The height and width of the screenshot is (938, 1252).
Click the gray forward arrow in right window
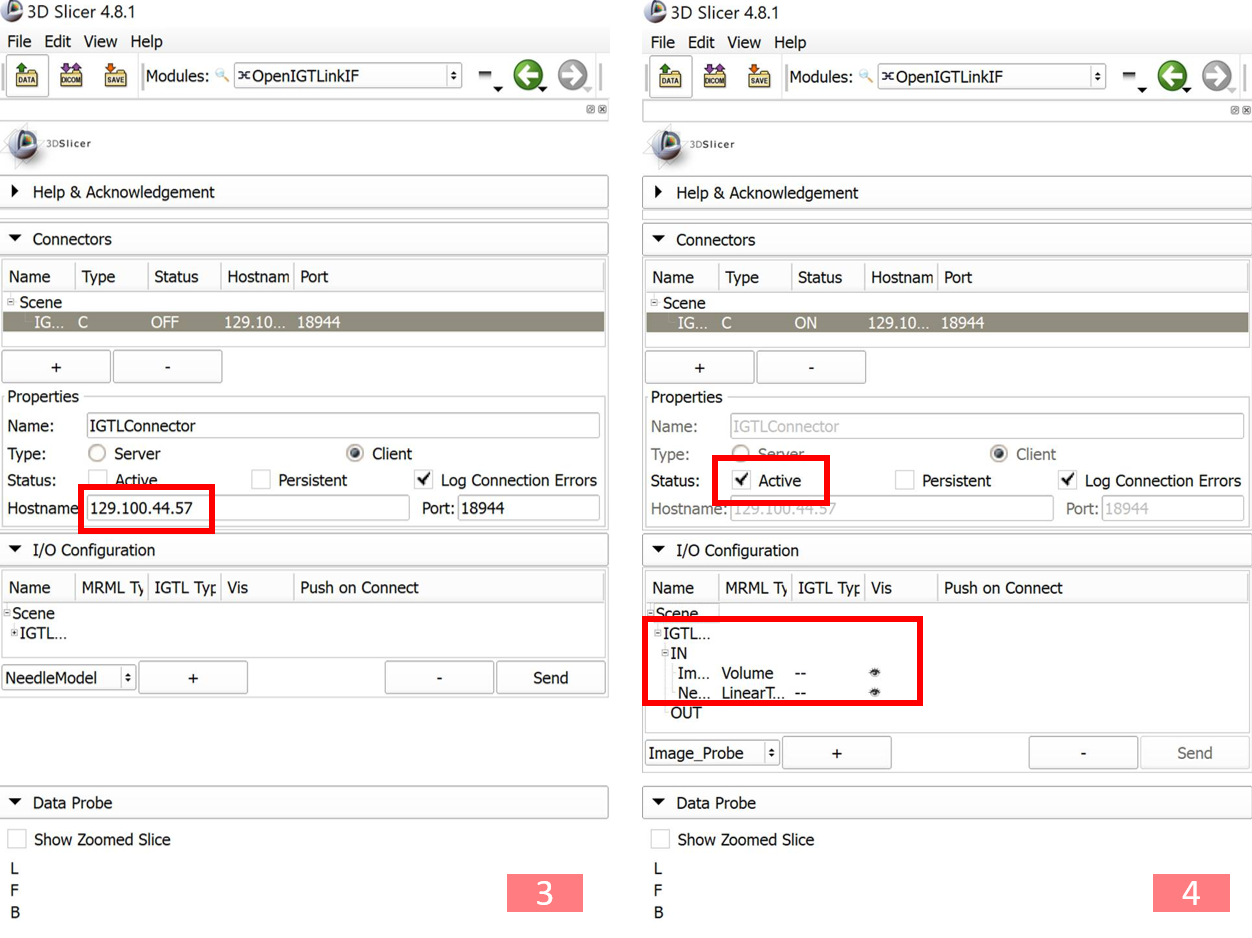tap(1216, 75)
